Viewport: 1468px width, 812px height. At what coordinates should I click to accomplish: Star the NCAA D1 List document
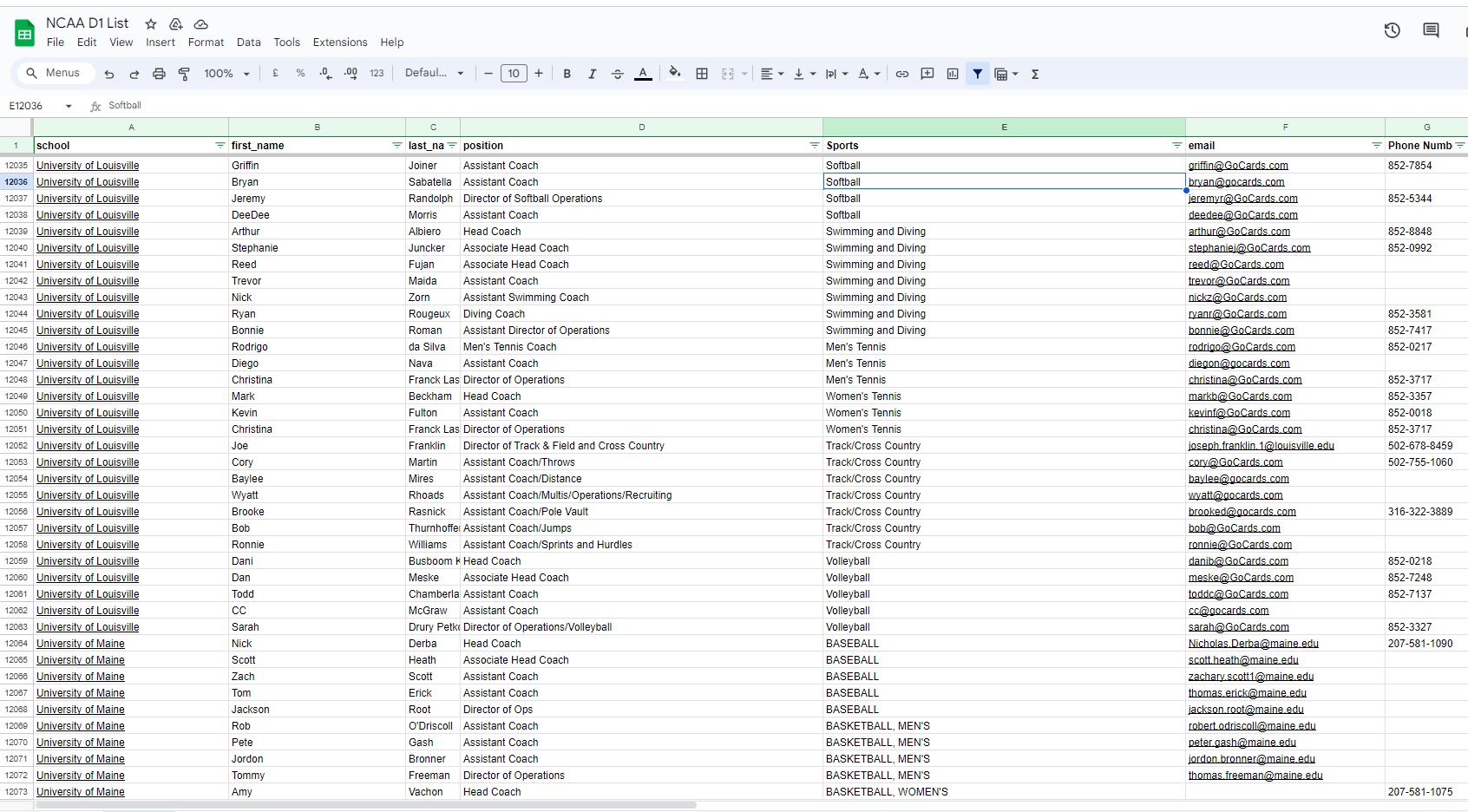tap(151, 24)
